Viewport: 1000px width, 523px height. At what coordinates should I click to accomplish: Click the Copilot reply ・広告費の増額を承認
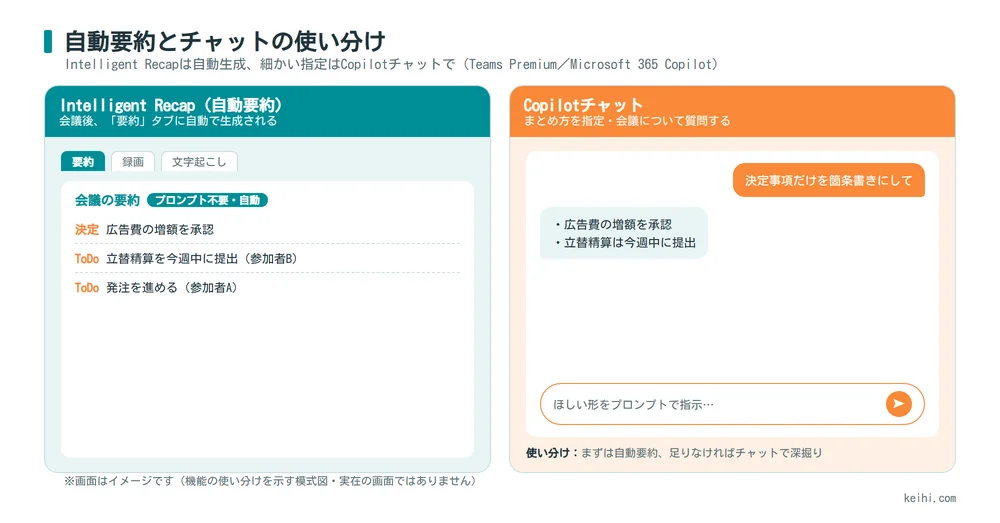[x=612, y=225]
